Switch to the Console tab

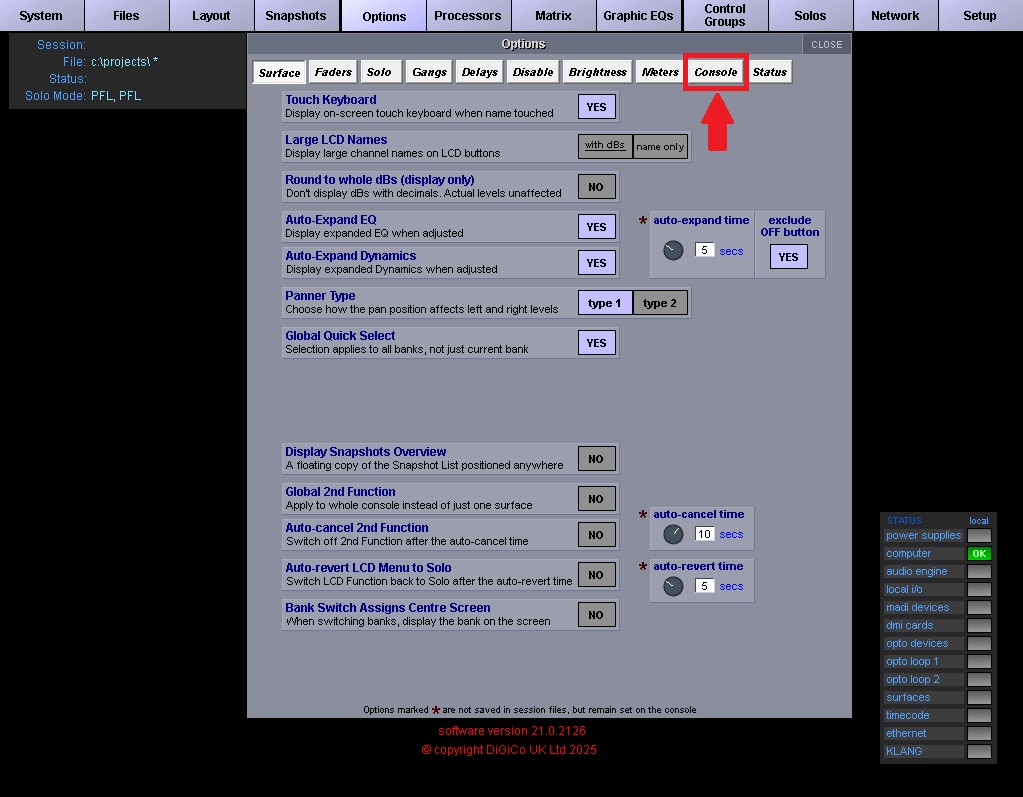716,72
